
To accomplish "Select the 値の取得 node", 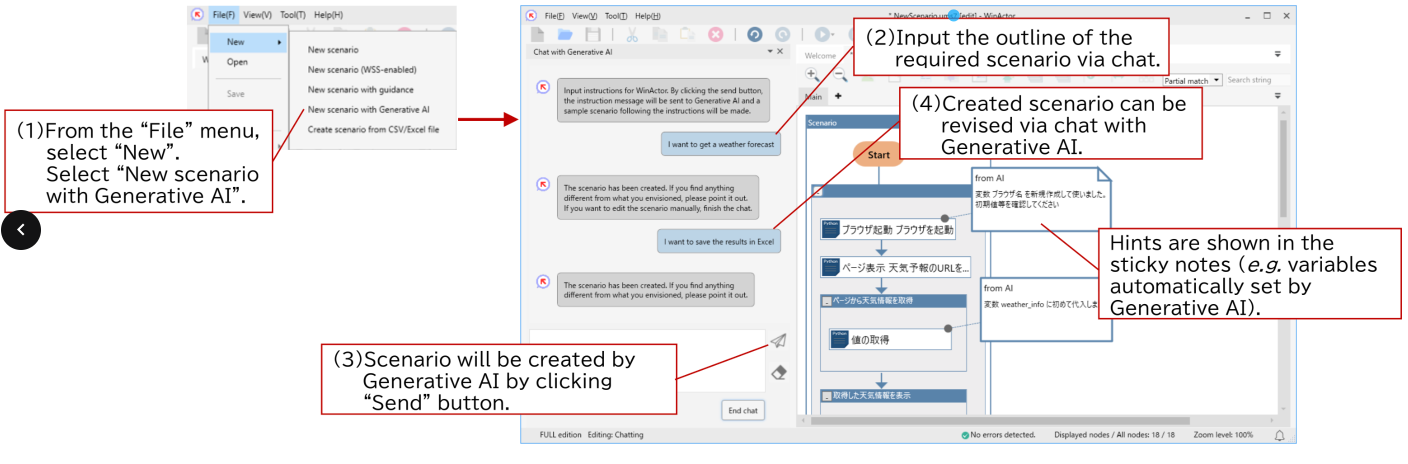I will [890, 339].
